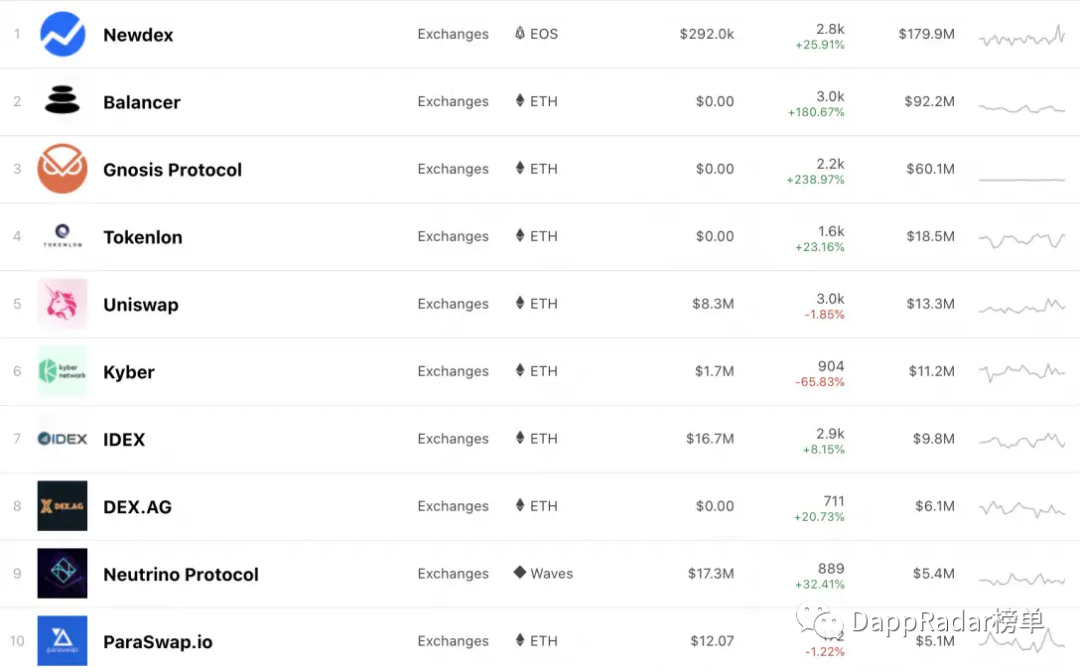Screen dimensions: 1080x672
Task: Open the Newdex blue logo icon
Action: pos(62,34)
